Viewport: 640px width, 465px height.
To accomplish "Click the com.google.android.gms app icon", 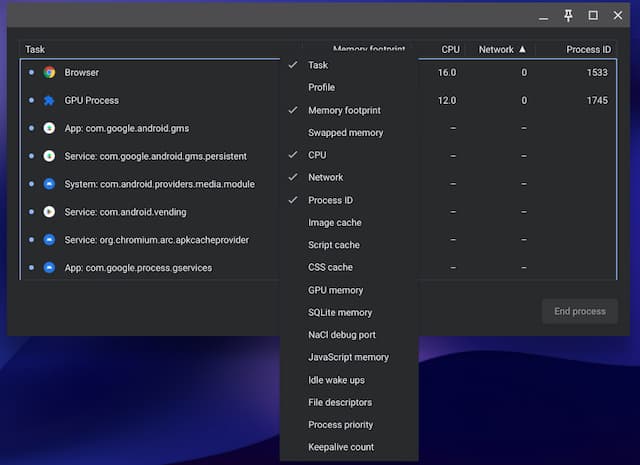I will [49, 129].
